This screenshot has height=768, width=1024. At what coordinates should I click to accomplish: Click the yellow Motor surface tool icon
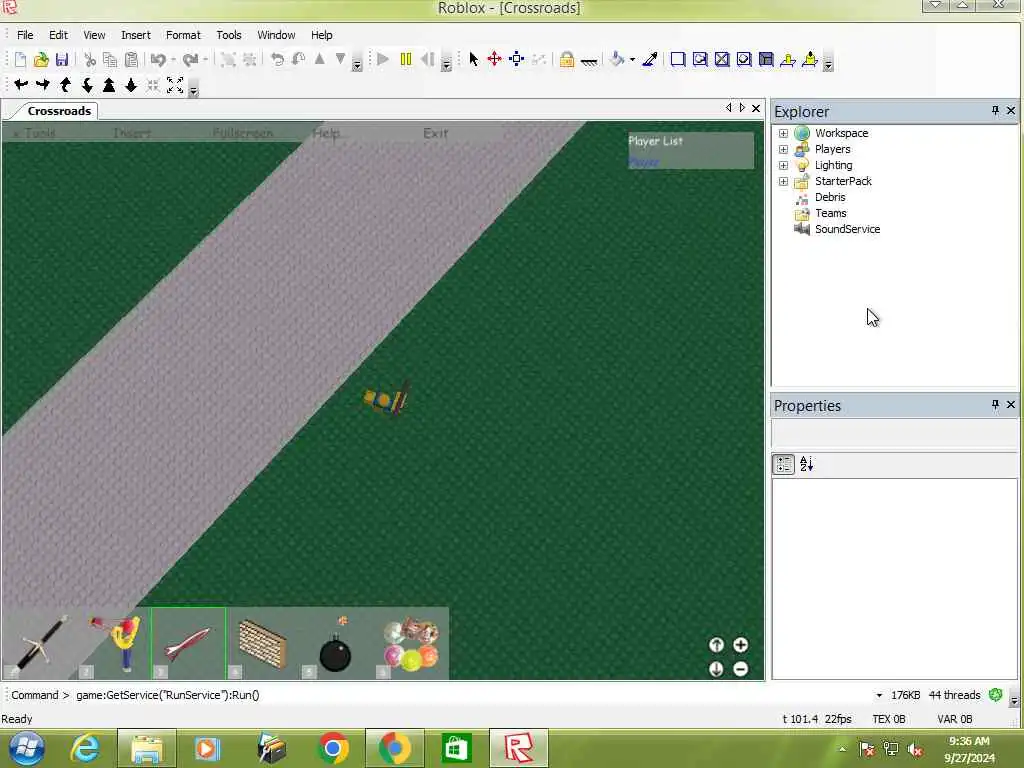pos(810,60)
